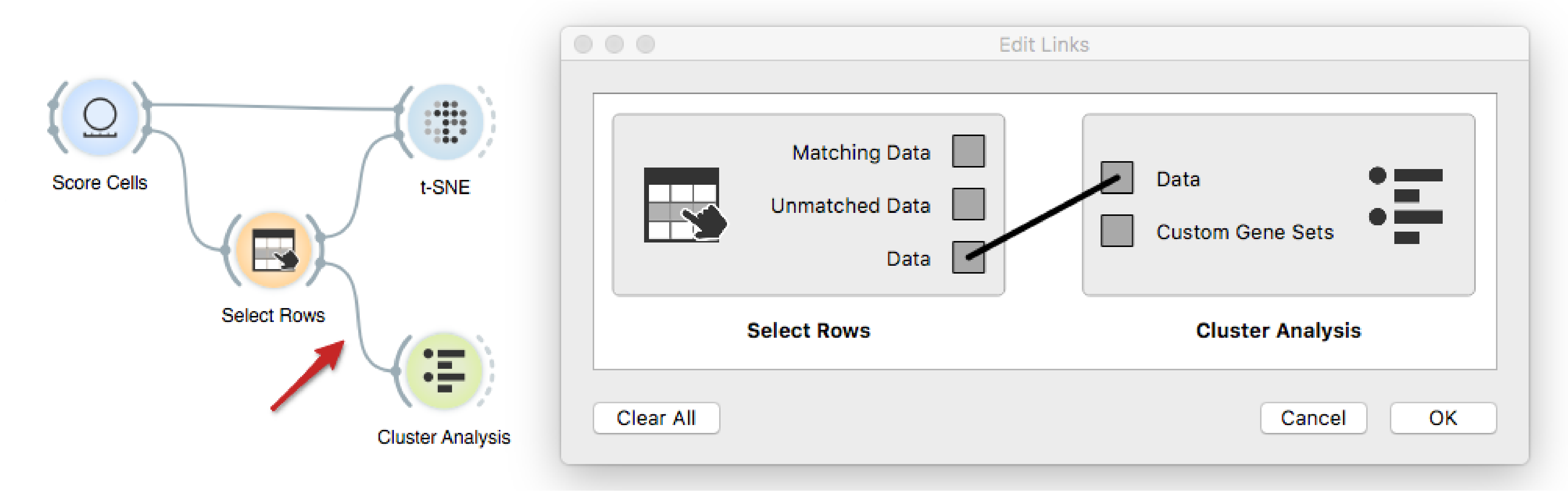Click the Clear All button
Screen dimensions: 1568x491
point(656,418)
